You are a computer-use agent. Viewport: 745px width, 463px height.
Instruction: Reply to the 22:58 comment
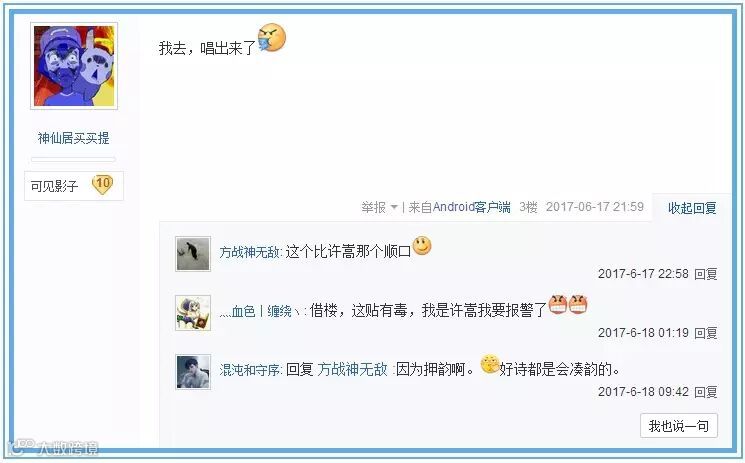706,274
